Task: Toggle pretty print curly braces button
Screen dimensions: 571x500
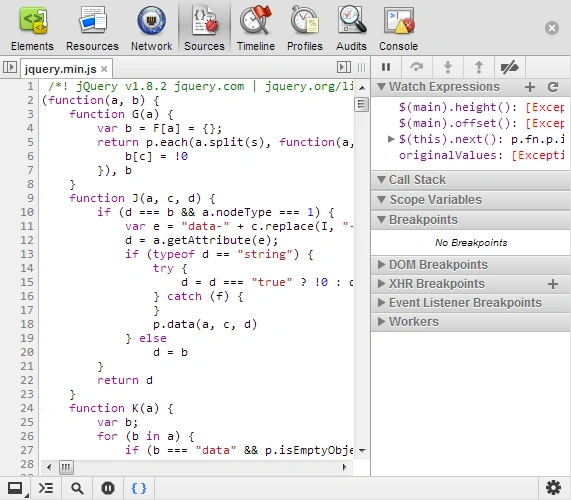Action: [139, 488]
